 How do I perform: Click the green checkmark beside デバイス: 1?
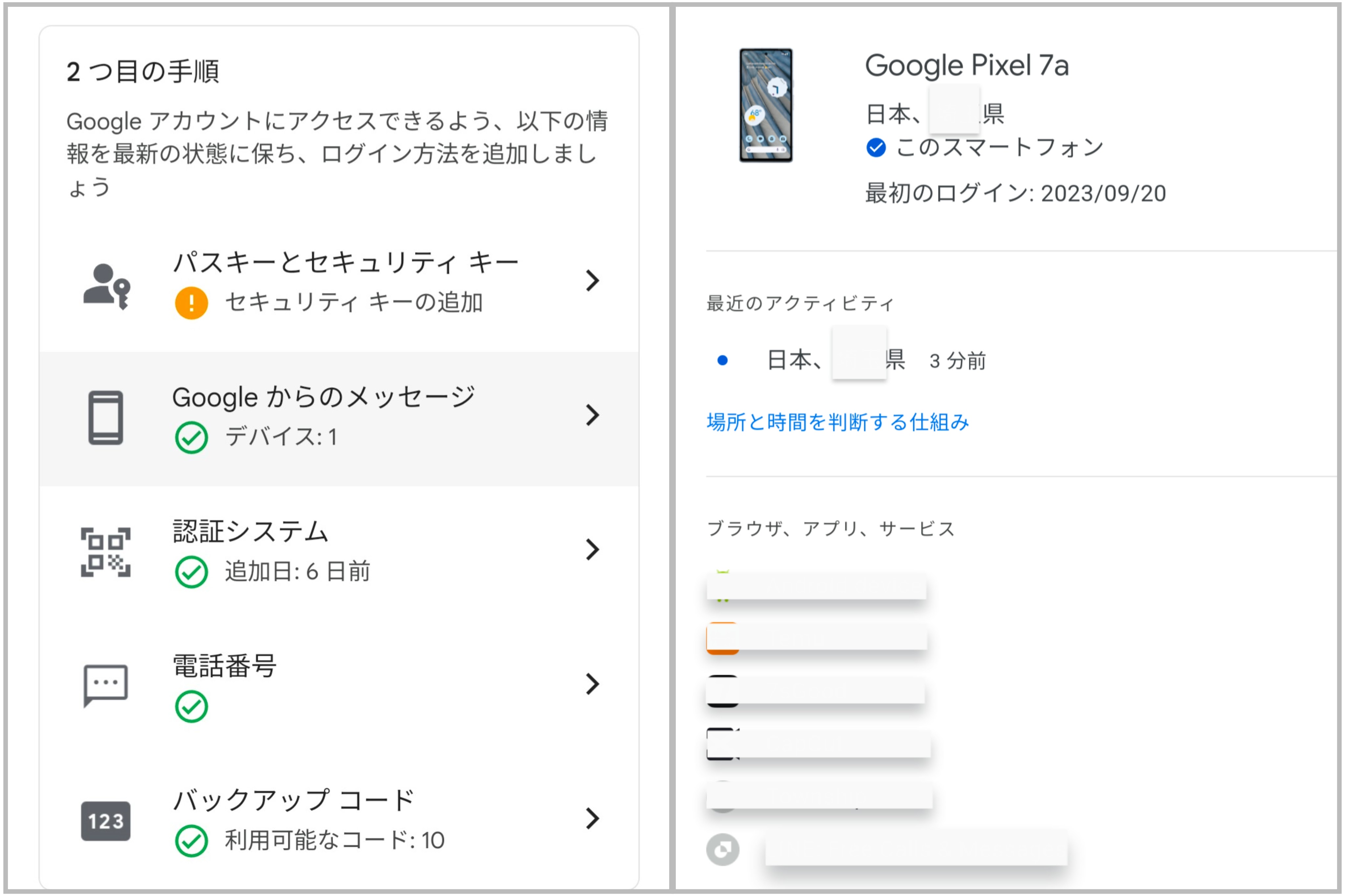[193, 436]
